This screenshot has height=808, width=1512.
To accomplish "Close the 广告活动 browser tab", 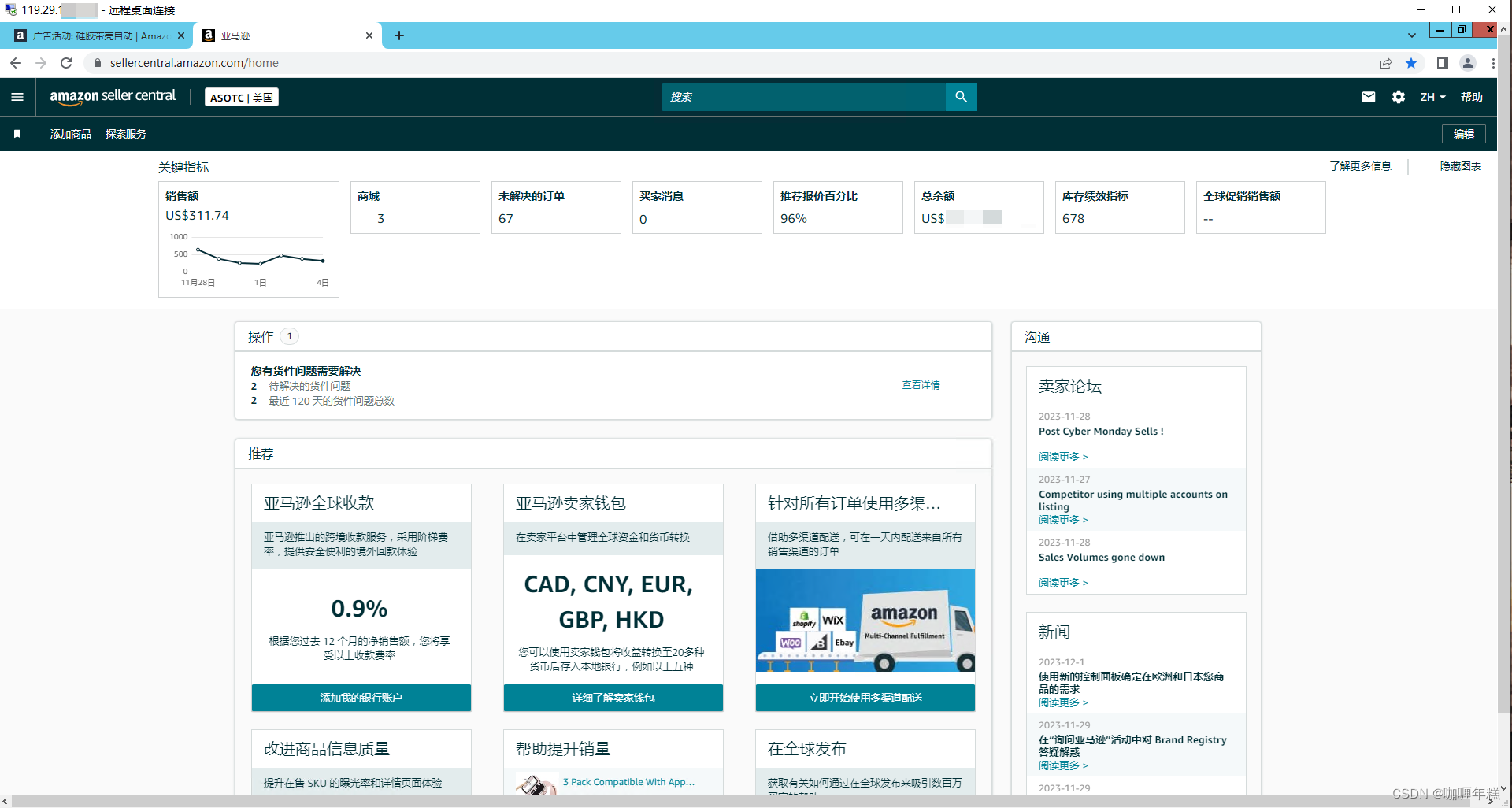I will pyautogui.click(x=181, y=35).
